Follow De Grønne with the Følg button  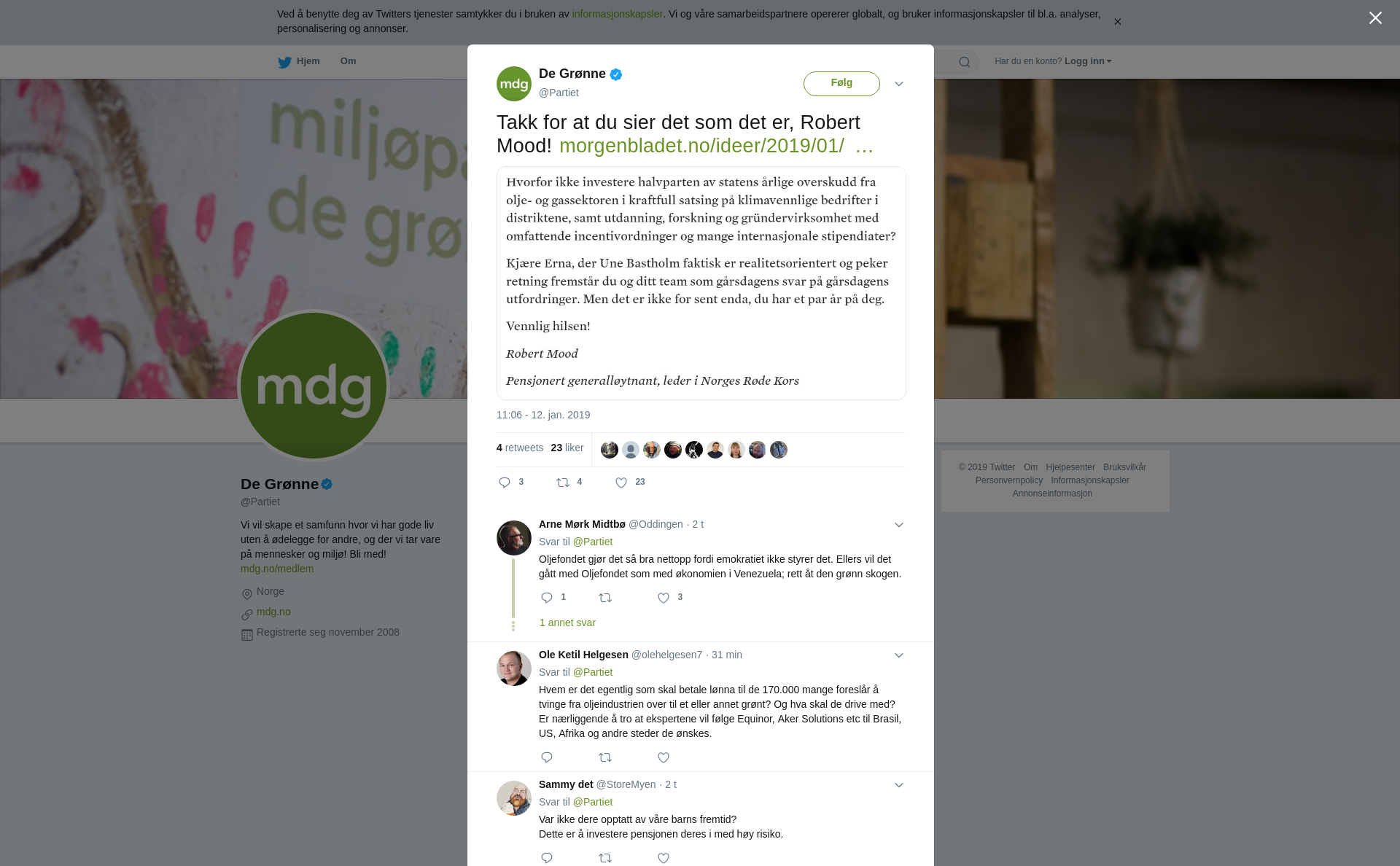[841, 83]
